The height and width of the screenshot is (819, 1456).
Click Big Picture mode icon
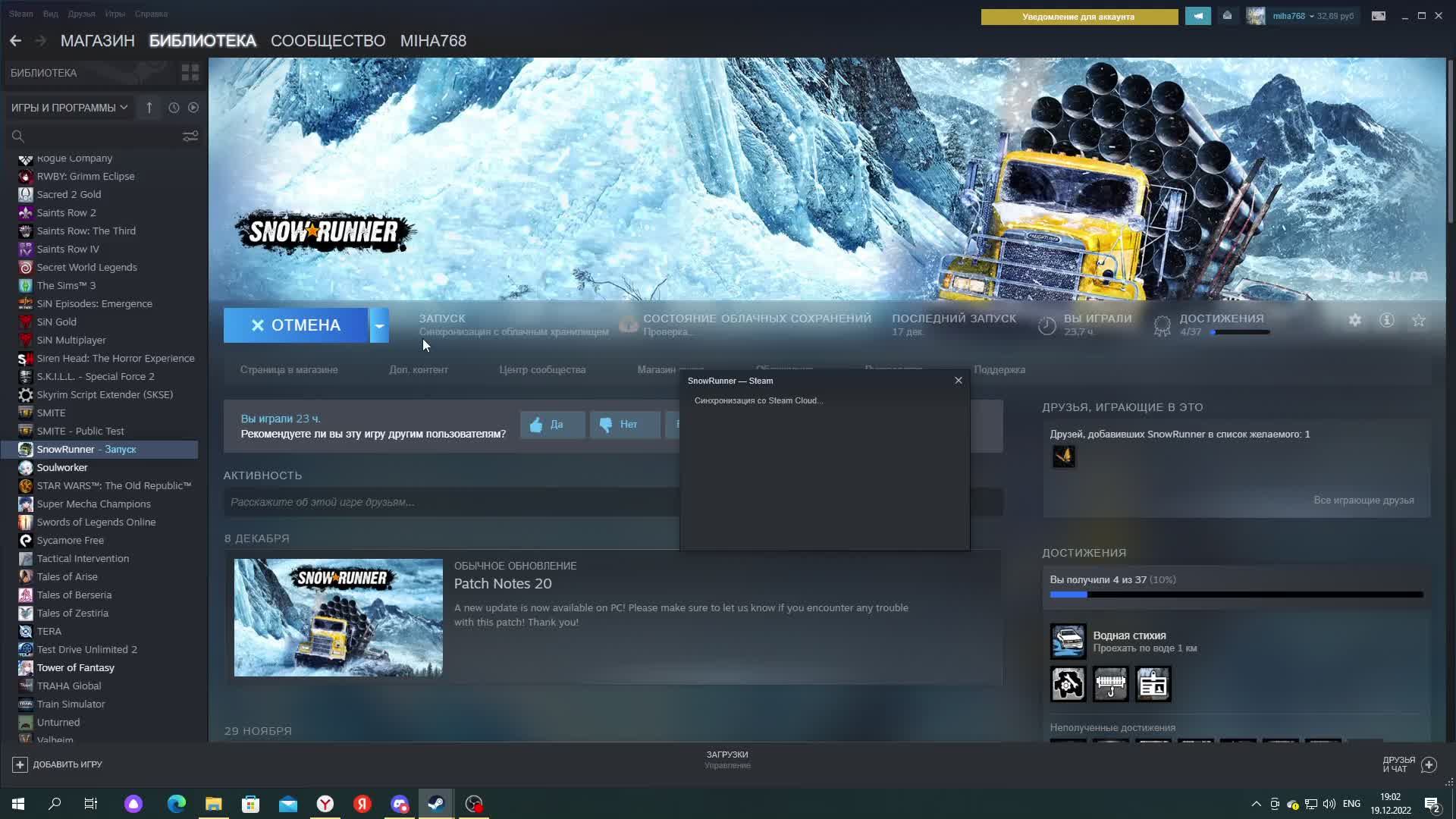click(x=1379, y=16)
